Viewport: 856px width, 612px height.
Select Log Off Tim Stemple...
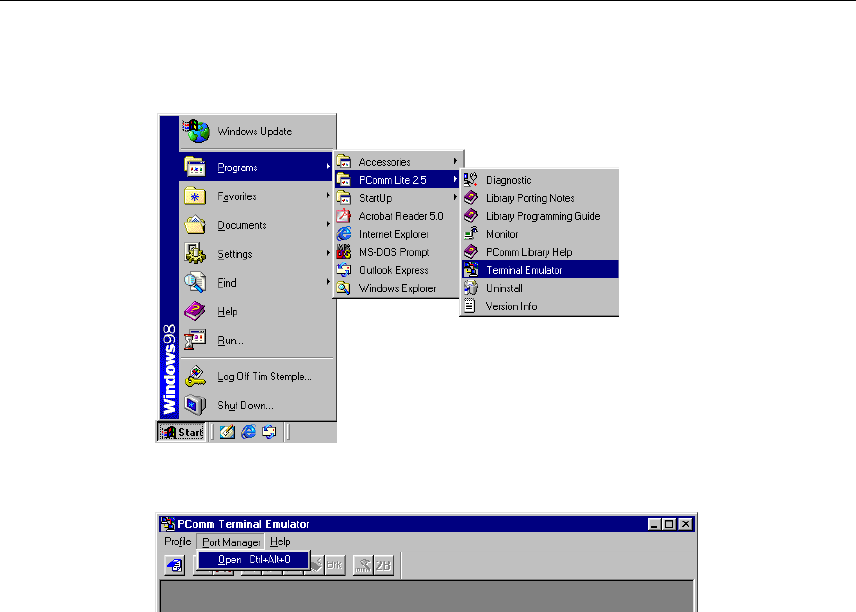[257, 377]
